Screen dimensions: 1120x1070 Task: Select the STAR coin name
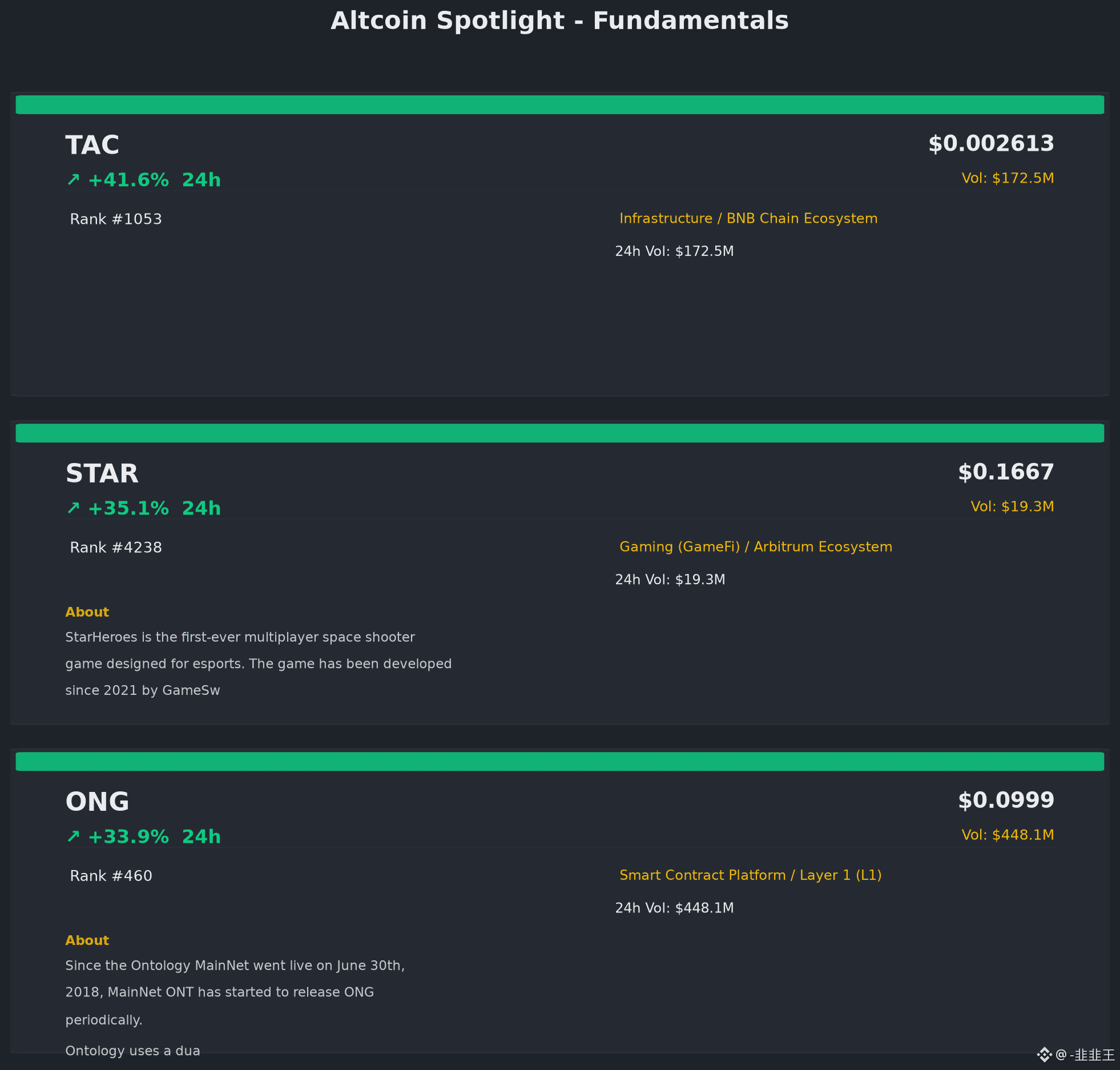(x=102, y=473)
